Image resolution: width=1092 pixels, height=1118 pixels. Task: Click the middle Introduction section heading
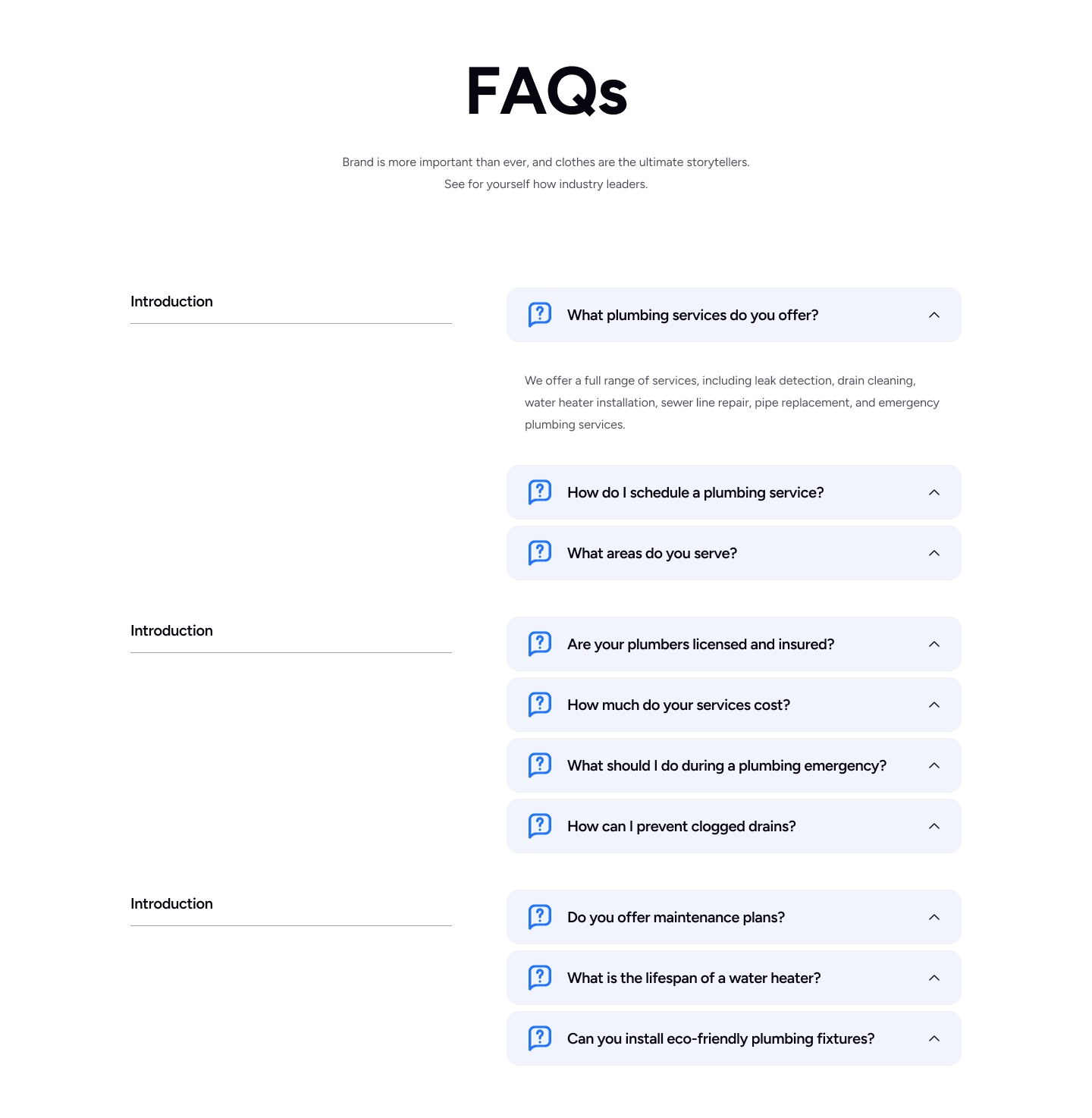pos(171,630)
